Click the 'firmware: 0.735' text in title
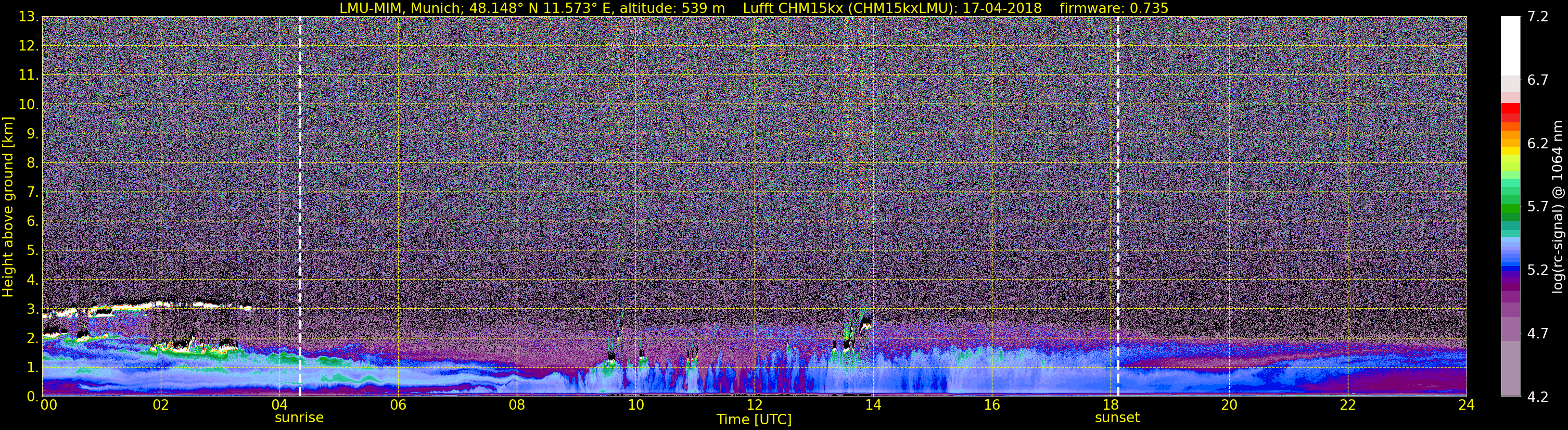The height and width of the screenshot is (430, 1568). click(1114, 7)
